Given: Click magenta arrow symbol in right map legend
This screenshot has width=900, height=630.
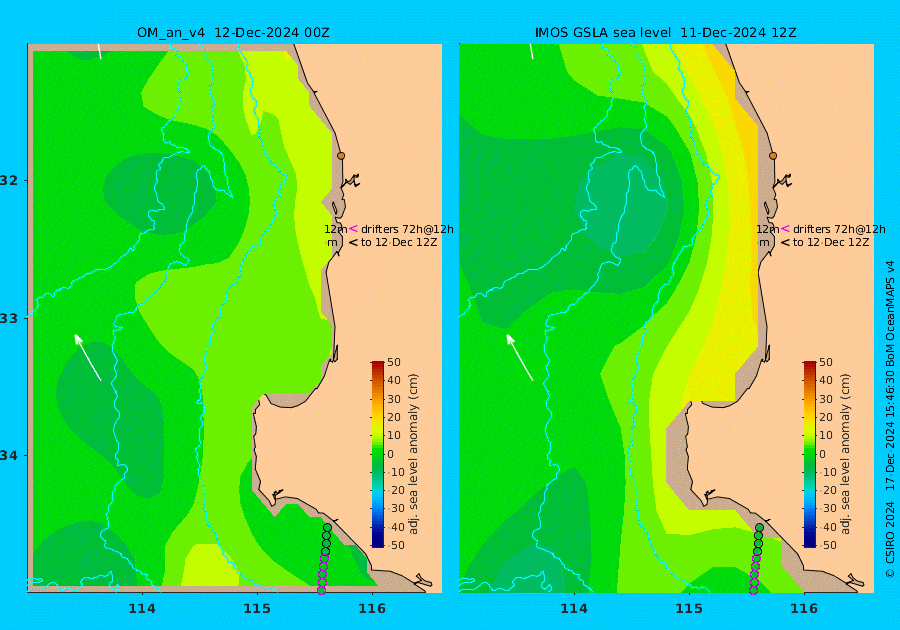Looking at the screenshot, I should pos(785,229).
